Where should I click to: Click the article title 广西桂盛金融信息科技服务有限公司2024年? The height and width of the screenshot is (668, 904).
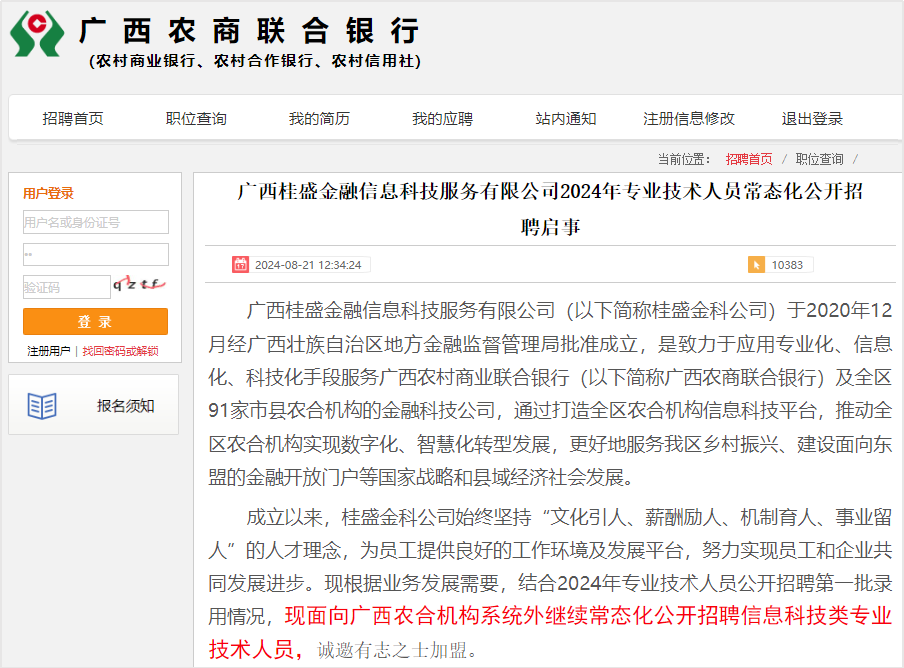[x=550, y=209]
